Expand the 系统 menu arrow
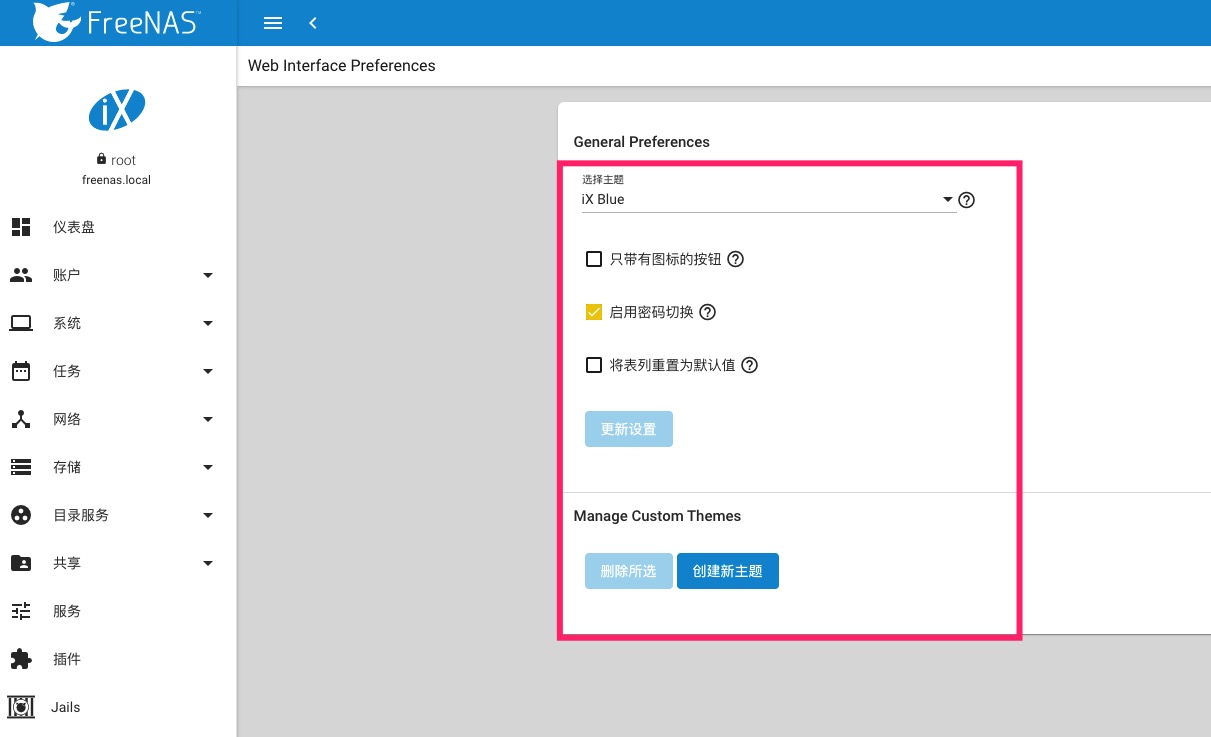The image size is (1211, 737). (208, 323)
